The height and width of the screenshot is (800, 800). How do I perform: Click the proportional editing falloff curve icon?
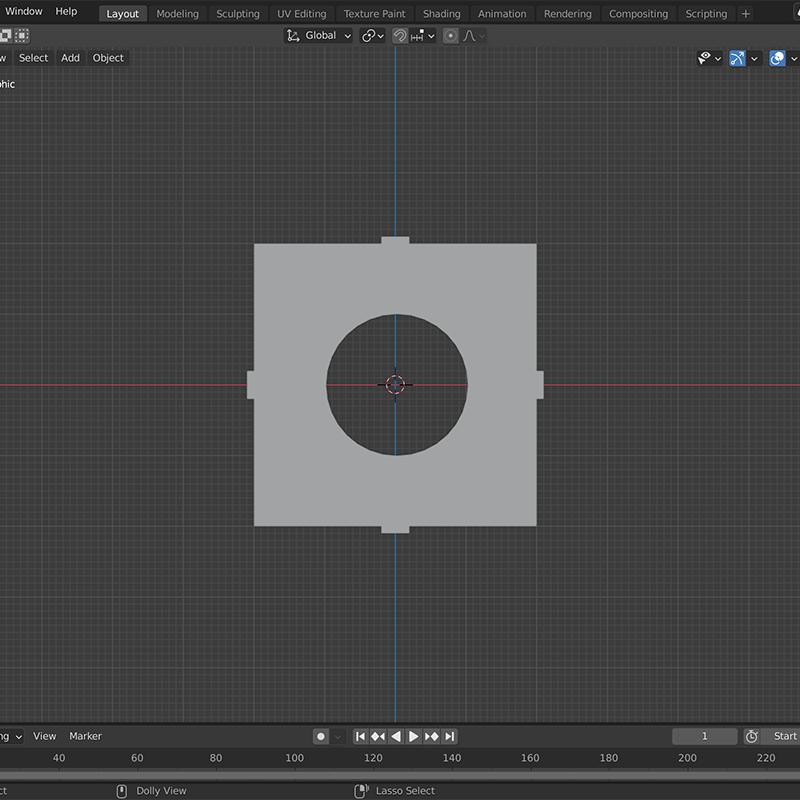pyautogui.click(x=468, y=35)
